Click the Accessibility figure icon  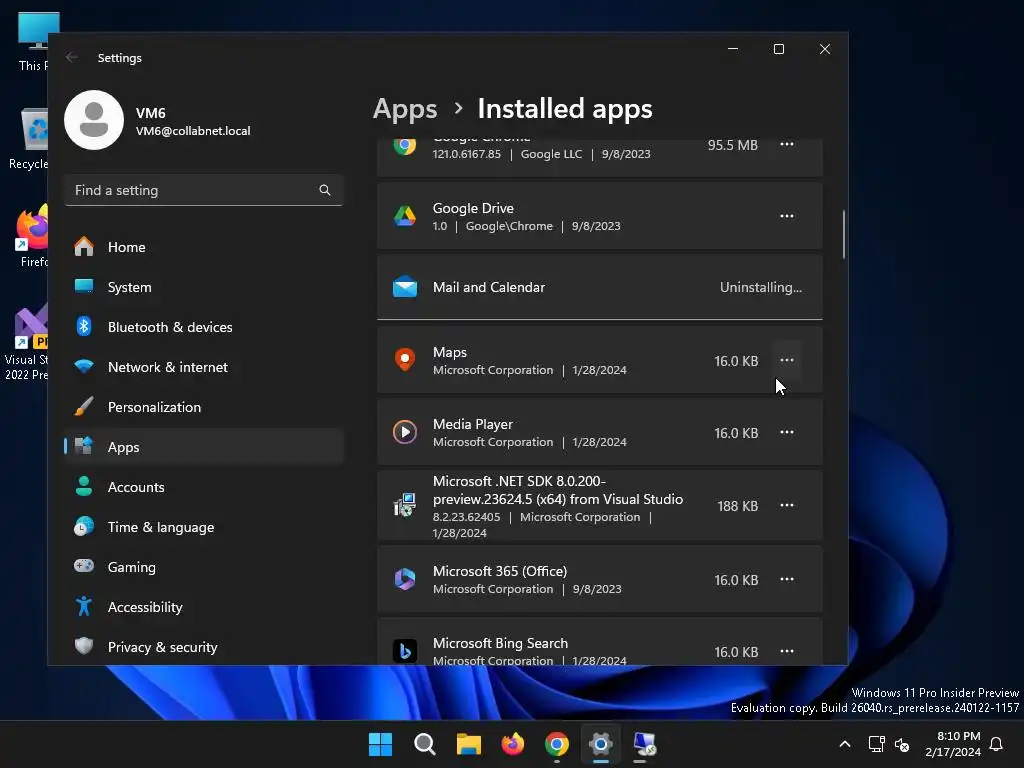84,606
